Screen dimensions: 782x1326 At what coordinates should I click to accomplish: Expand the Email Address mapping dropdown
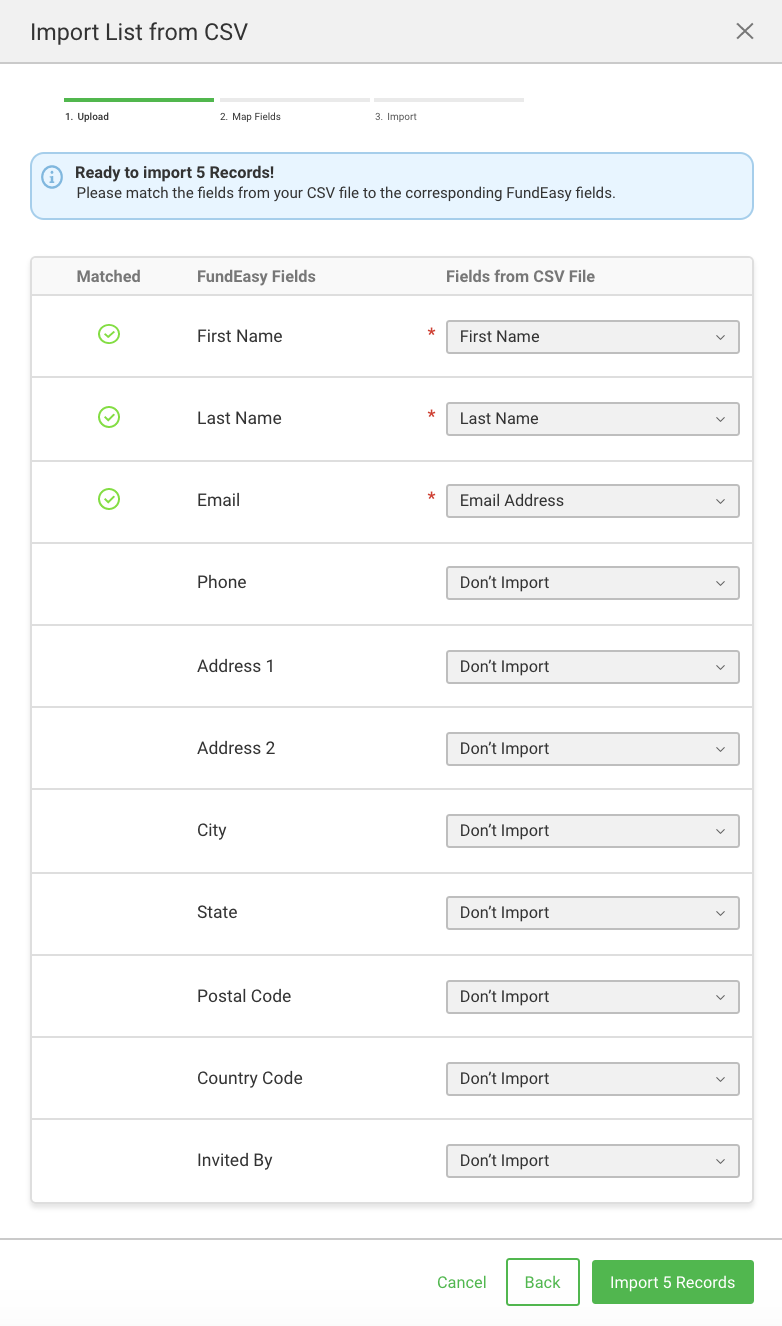pos(592,501)
